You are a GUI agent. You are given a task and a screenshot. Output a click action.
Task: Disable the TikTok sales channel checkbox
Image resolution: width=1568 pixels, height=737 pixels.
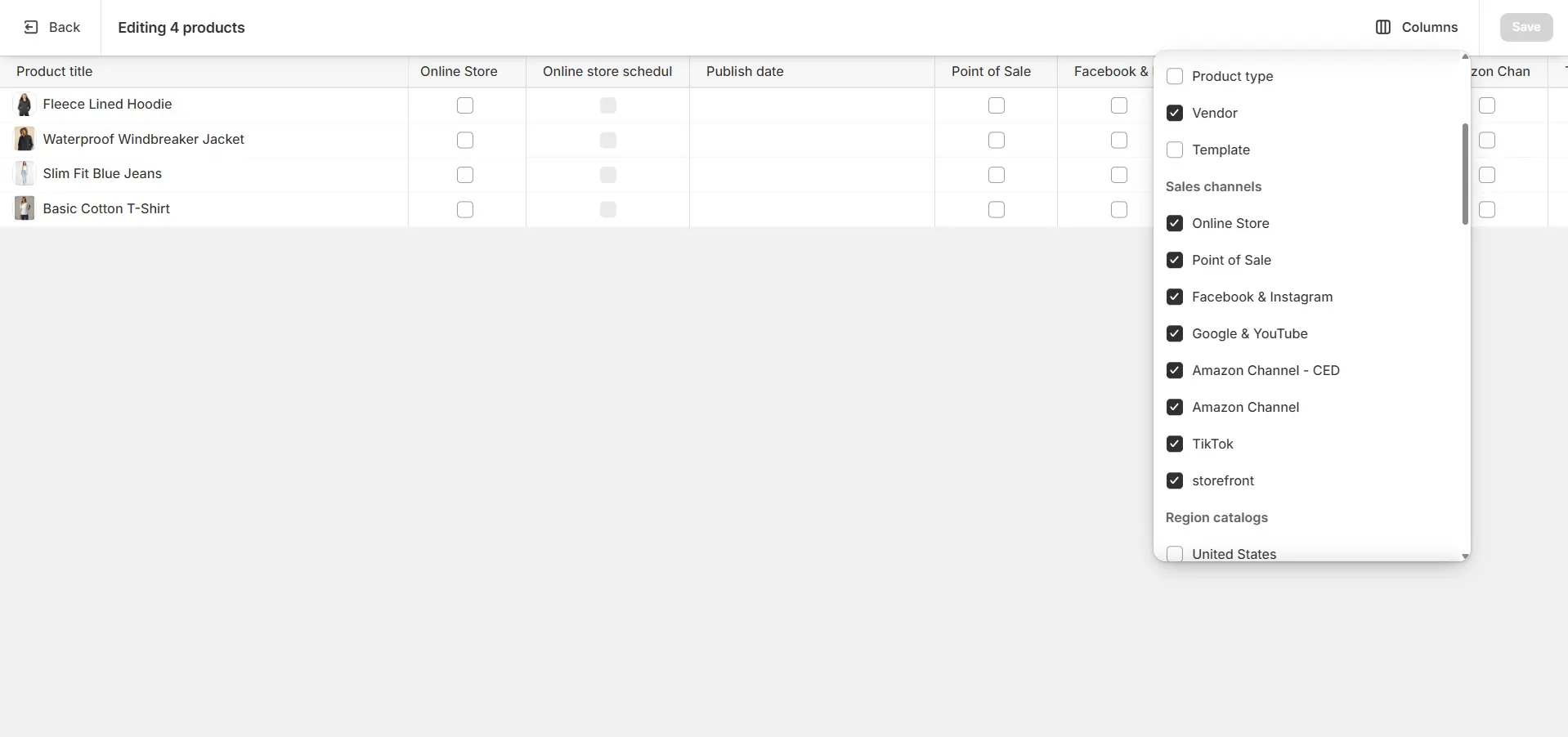[1175, 444]
